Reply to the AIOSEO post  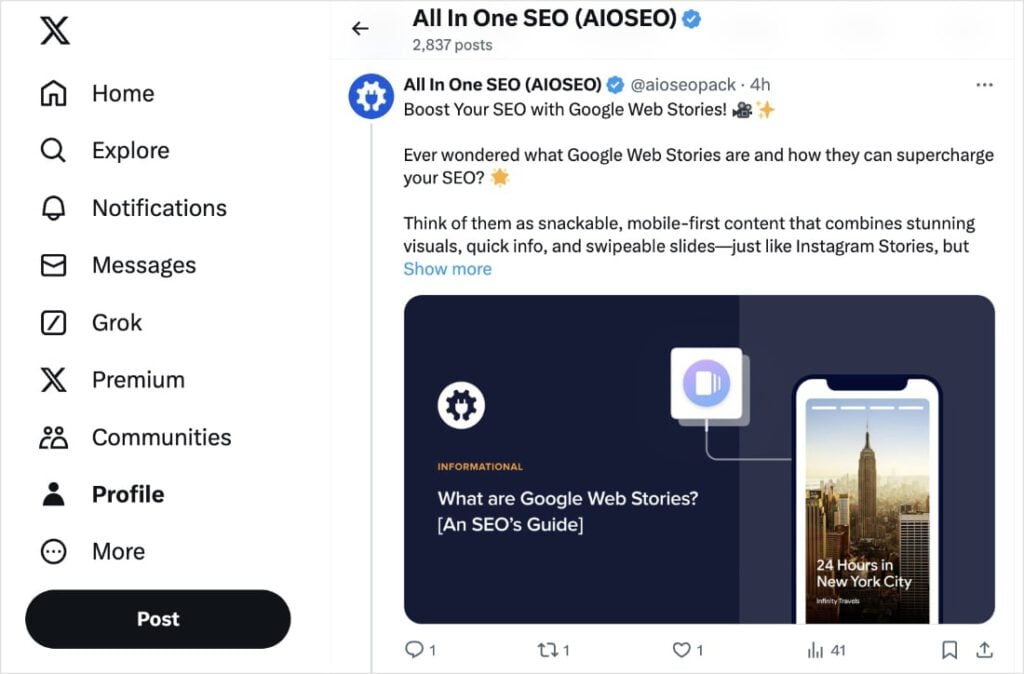[x=412, y=650]
